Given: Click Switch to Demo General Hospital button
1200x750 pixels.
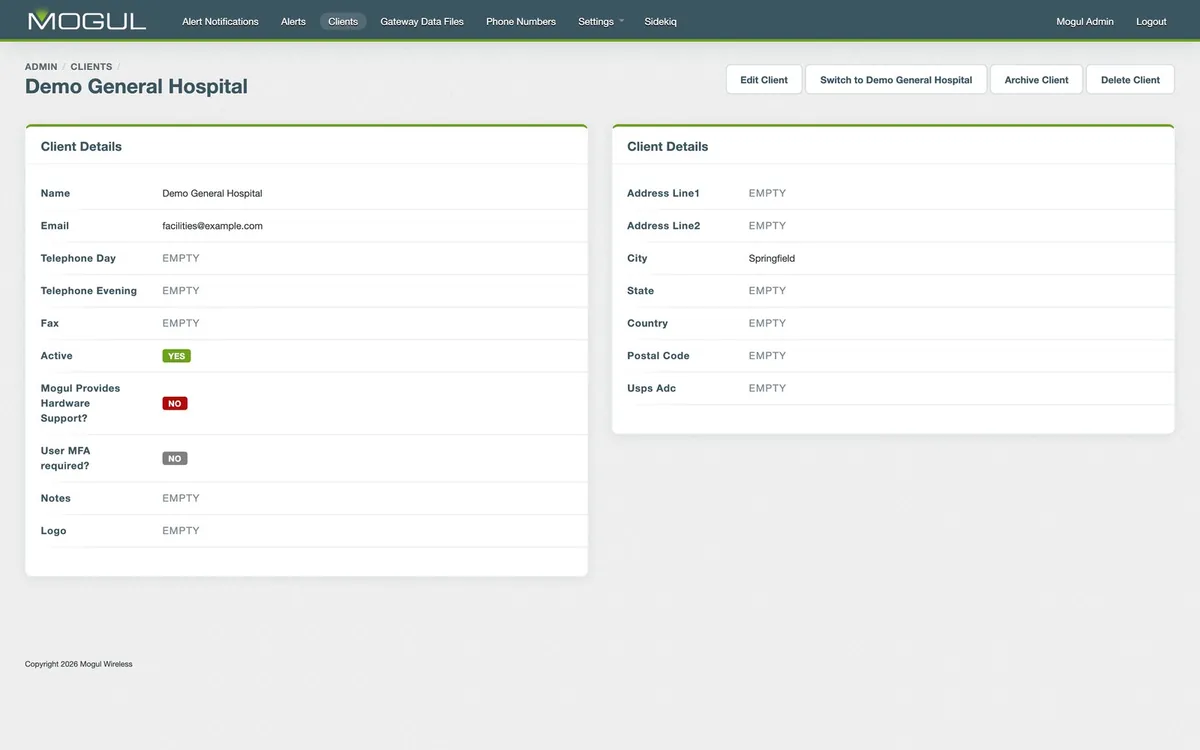Looking at the screenshot, I should click(896, 80).
